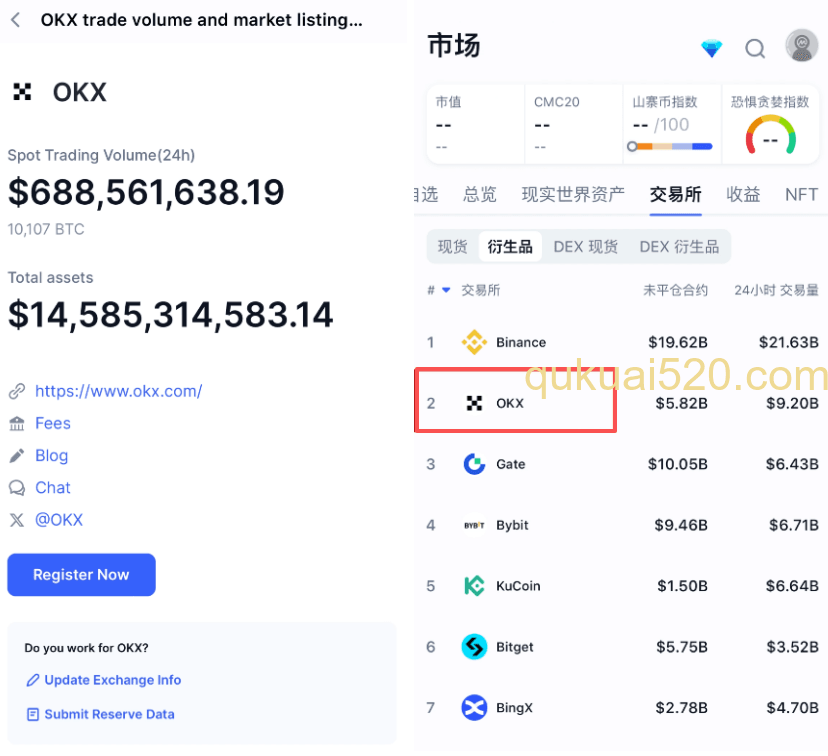Click the document icon beside Submit Reserve Data

[33, 714]
